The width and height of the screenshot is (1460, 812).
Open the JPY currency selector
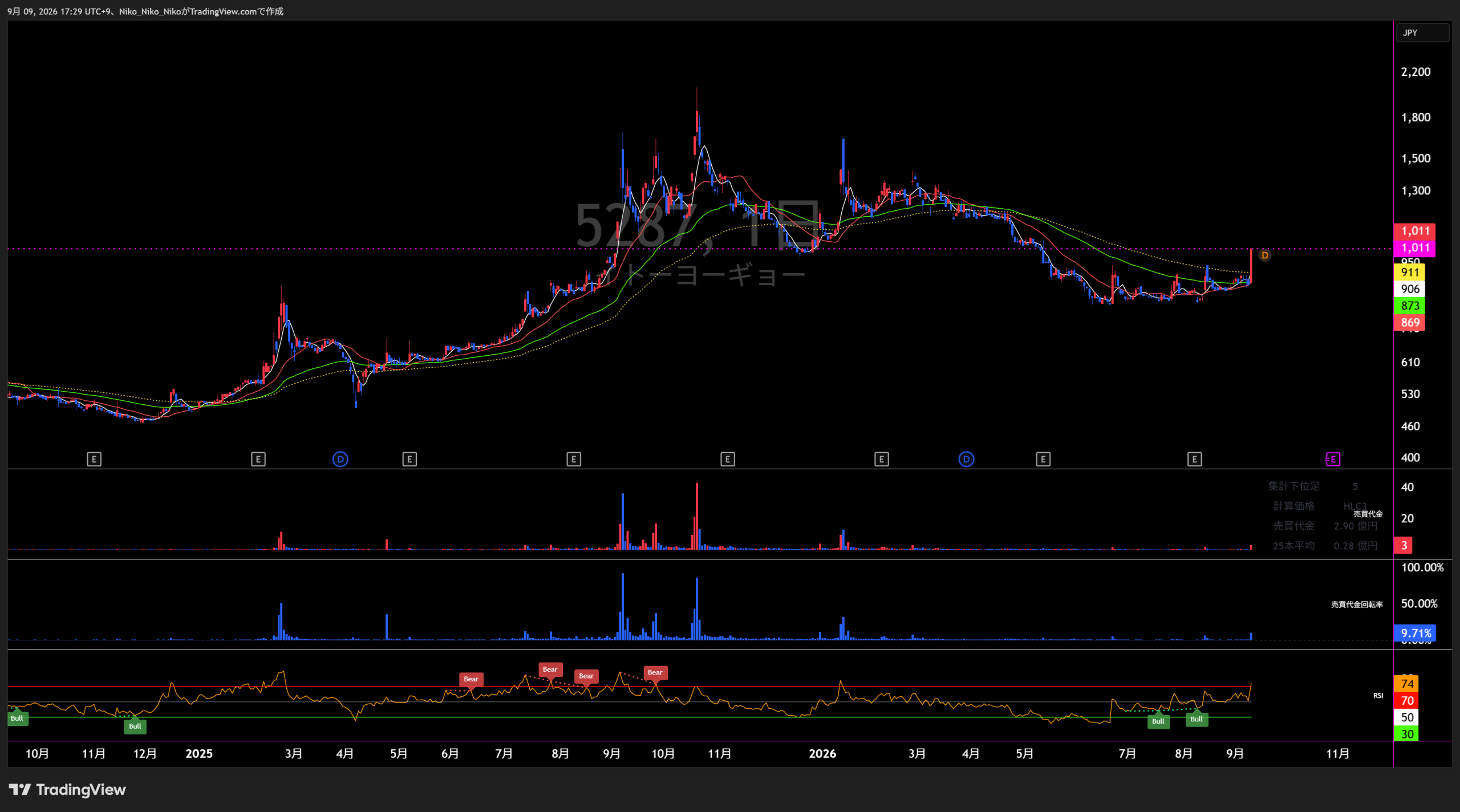tap(1422, 33)
